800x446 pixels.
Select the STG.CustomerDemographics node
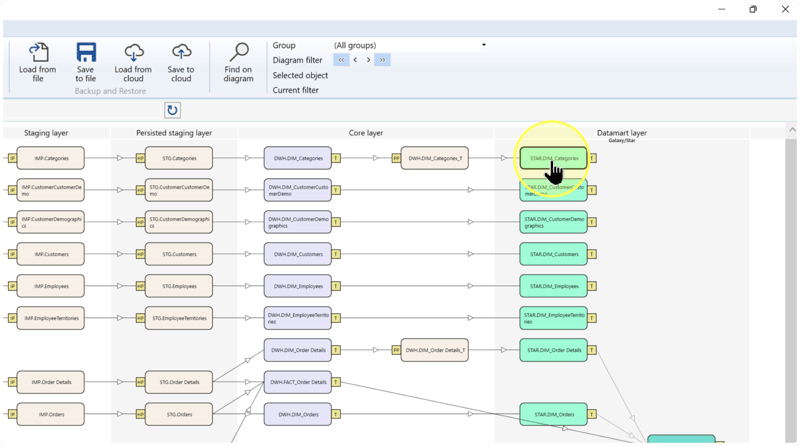pyautogui.click(x=179, y=222)
